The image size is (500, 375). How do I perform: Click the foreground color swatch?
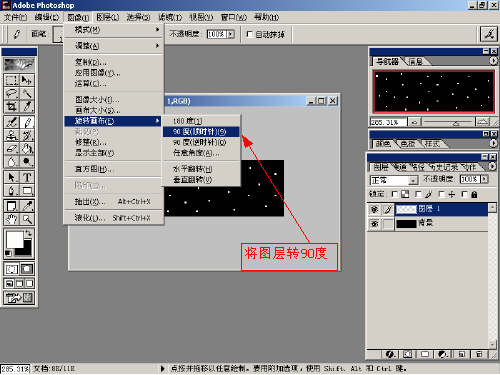point(14,239)
